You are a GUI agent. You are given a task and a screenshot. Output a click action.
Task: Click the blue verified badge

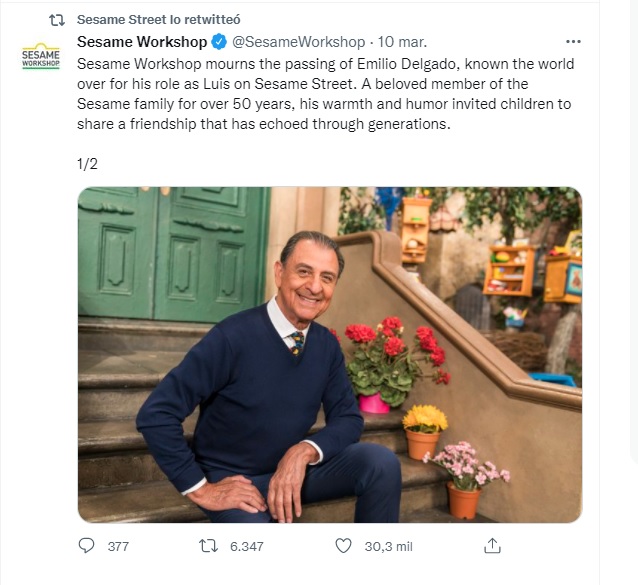click(218, 42)
